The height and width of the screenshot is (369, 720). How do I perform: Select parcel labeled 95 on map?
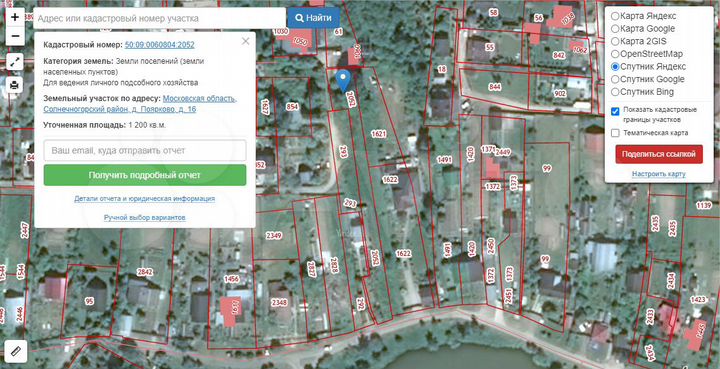pyautogui.click(x=90, y=302)
